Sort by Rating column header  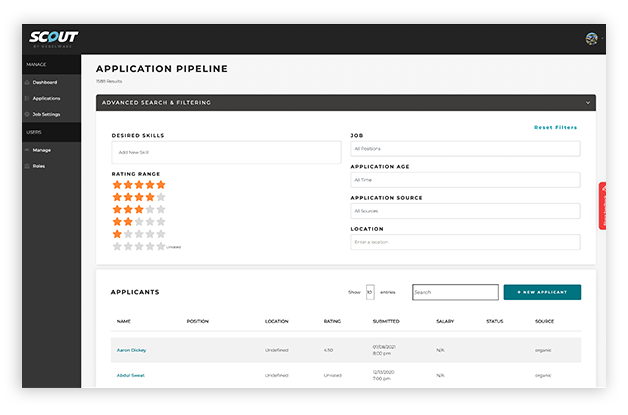coord(332,321)
